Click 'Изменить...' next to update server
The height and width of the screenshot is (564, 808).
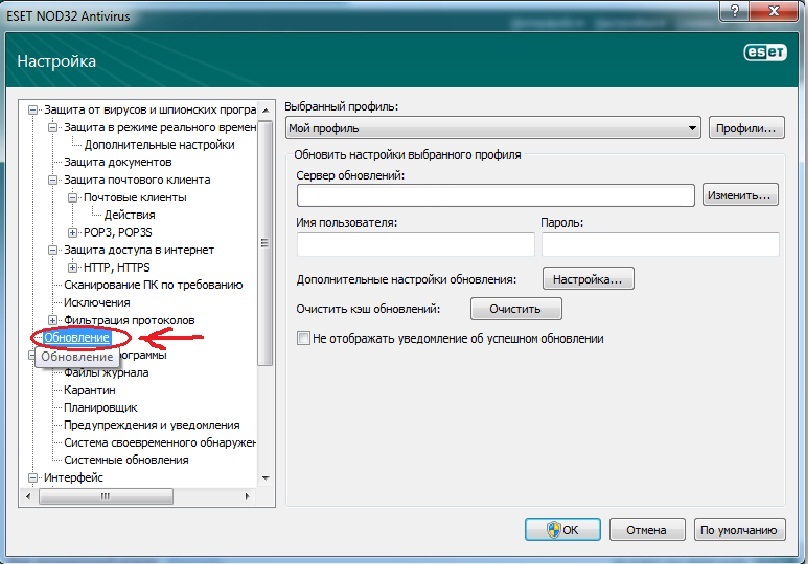point(740,195)
